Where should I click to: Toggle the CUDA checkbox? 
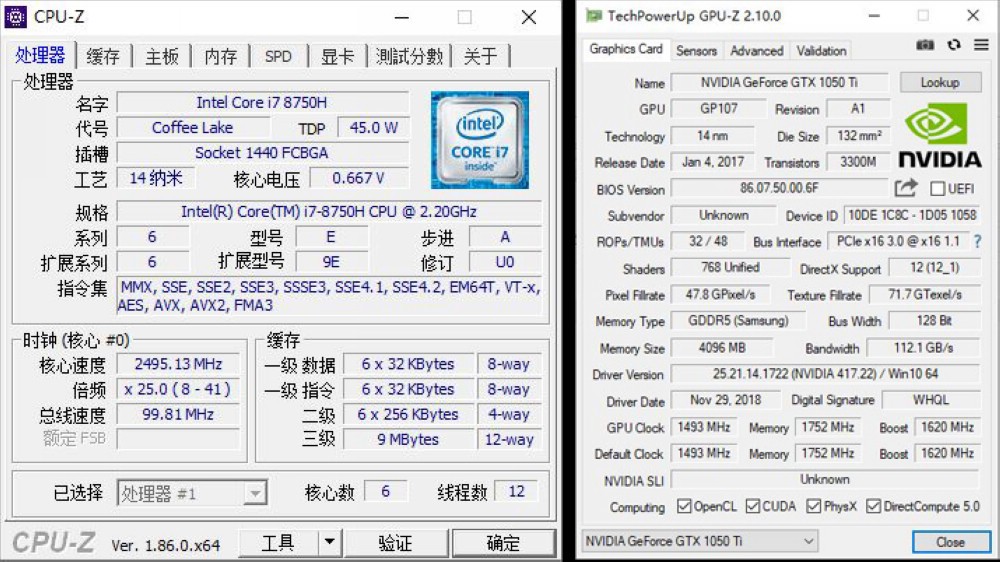pos(752,507)
